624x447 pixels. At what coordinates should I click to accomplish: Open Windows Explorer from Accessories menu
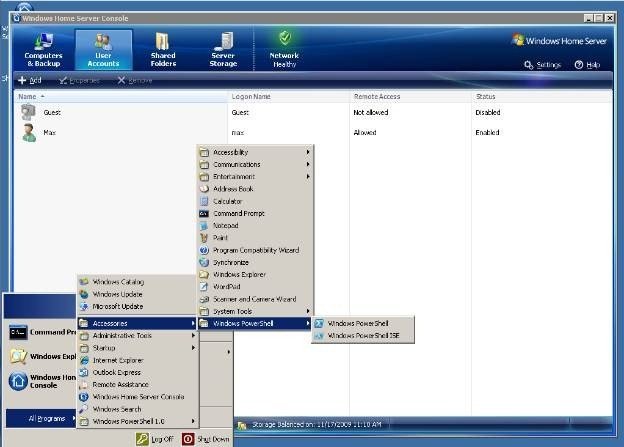tap(255, 274)
